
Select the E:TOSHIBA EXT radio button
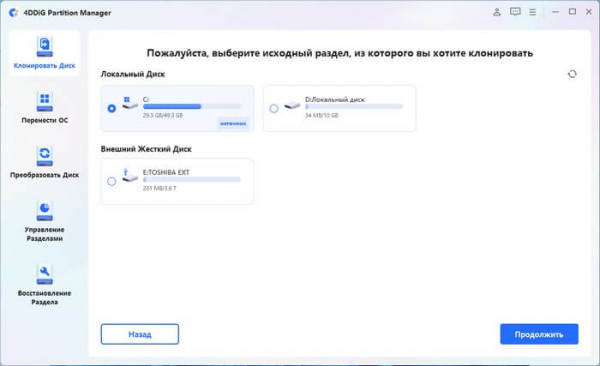(x=111, y=181)
